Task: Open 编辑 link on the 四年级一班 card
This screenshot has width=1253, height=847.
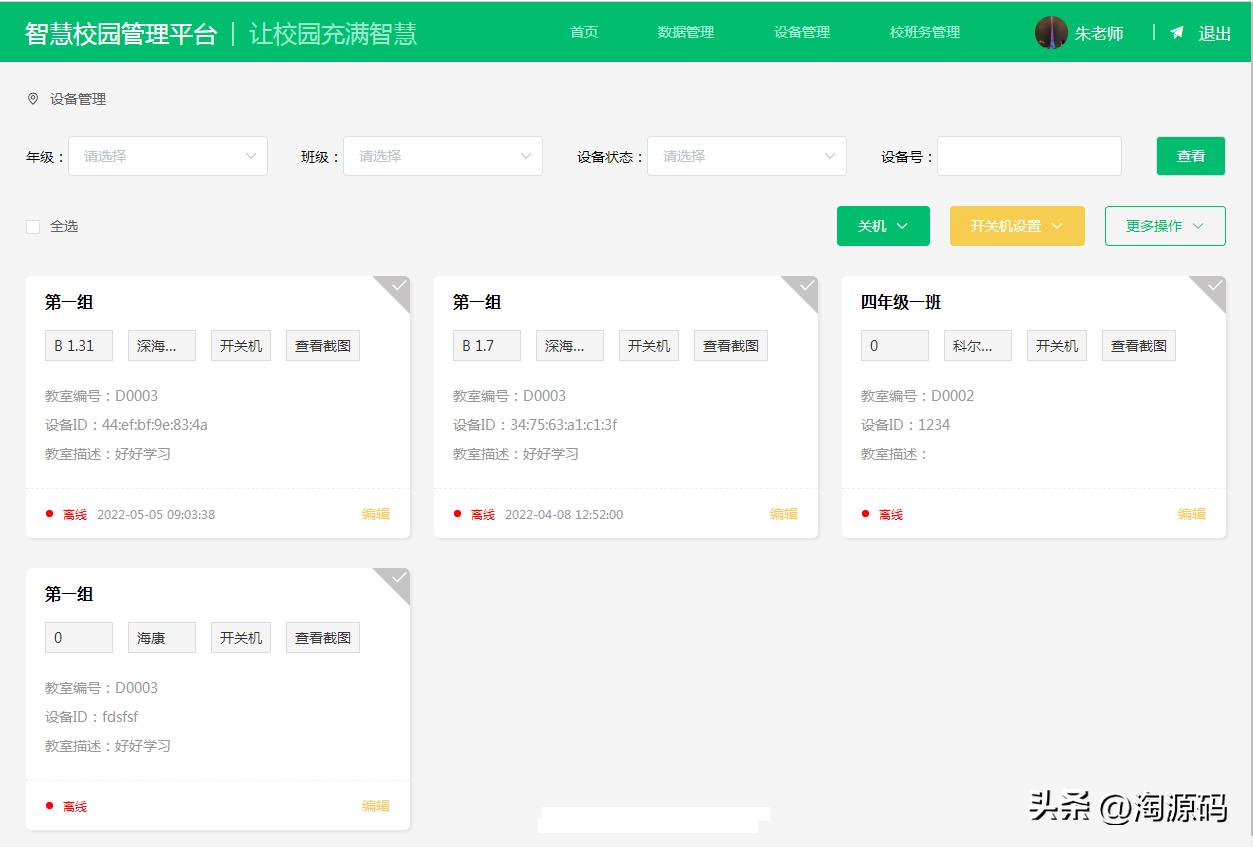Action: tap(1191, 514)
